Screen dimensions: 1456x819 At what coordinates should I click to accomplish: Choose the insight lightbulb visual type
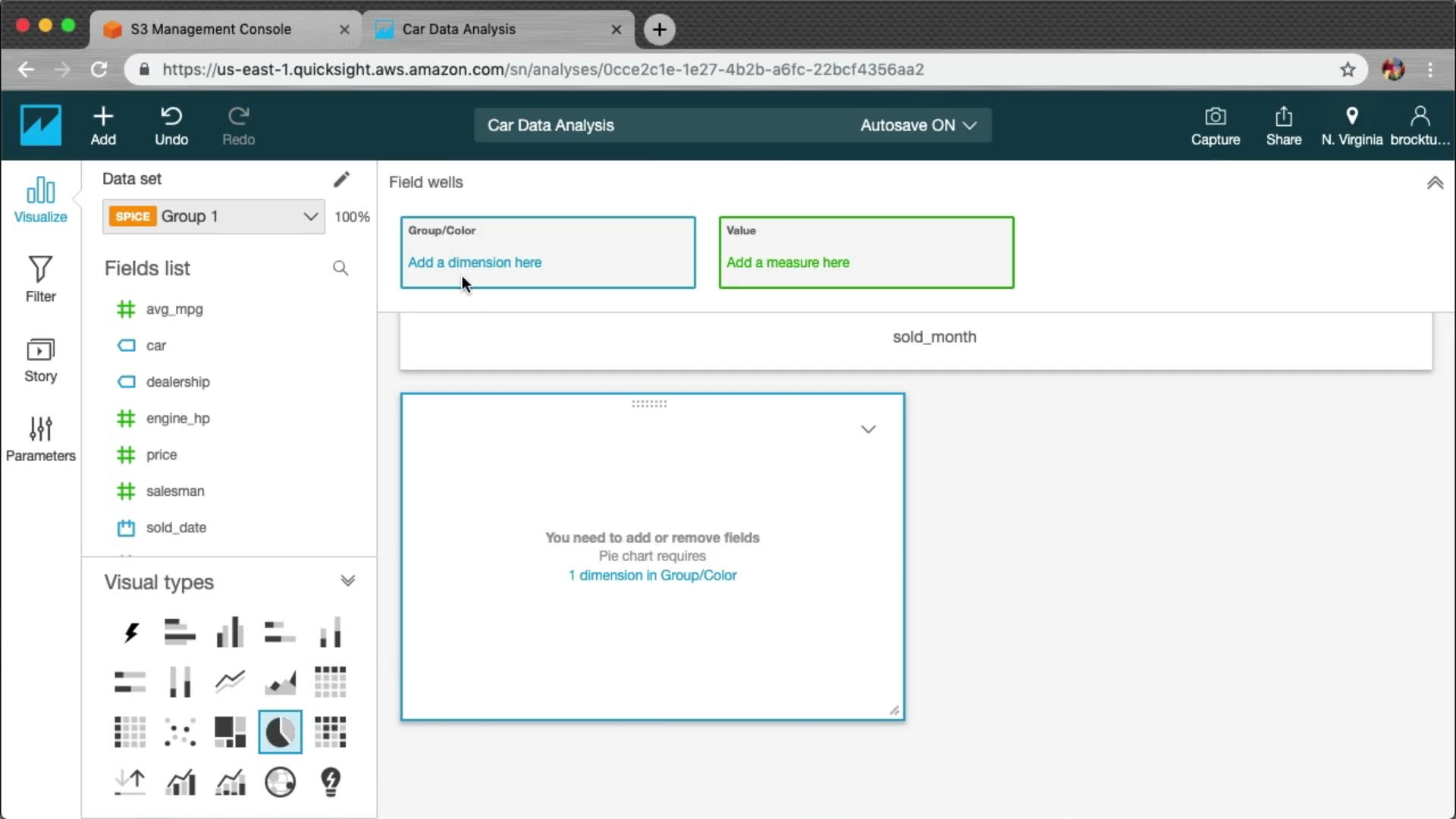[x=330, y=782]
